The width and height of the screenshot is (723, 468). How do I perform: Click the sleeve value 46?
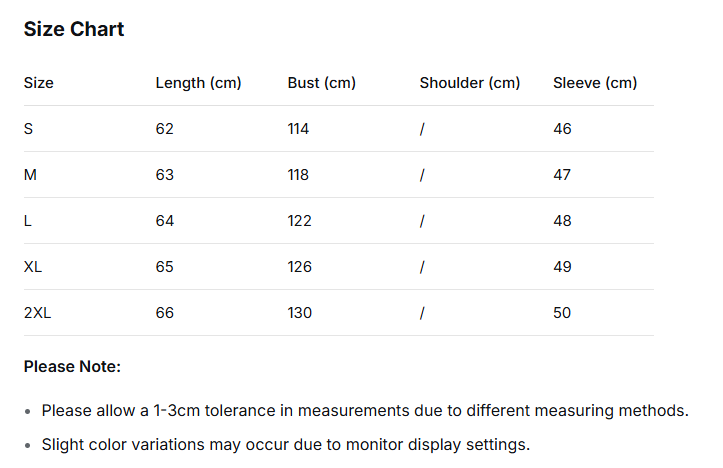[x=562, y=129]
